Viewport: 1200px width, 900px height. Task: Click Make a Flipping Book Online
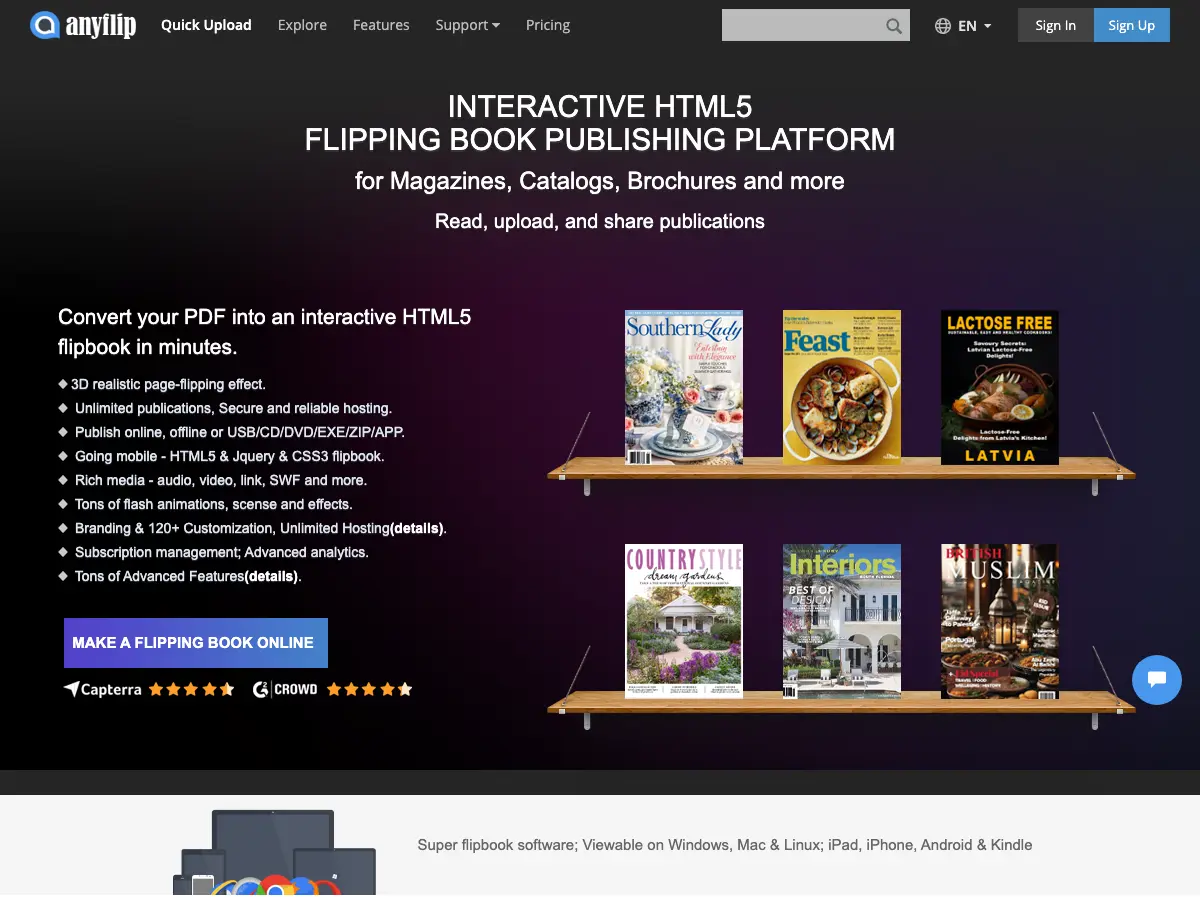[x=196, y=643]
